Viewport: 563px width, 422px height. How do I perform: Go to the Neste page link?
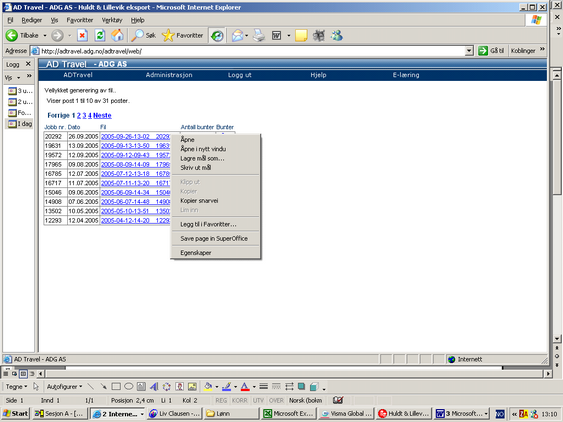tap(102, 116)
